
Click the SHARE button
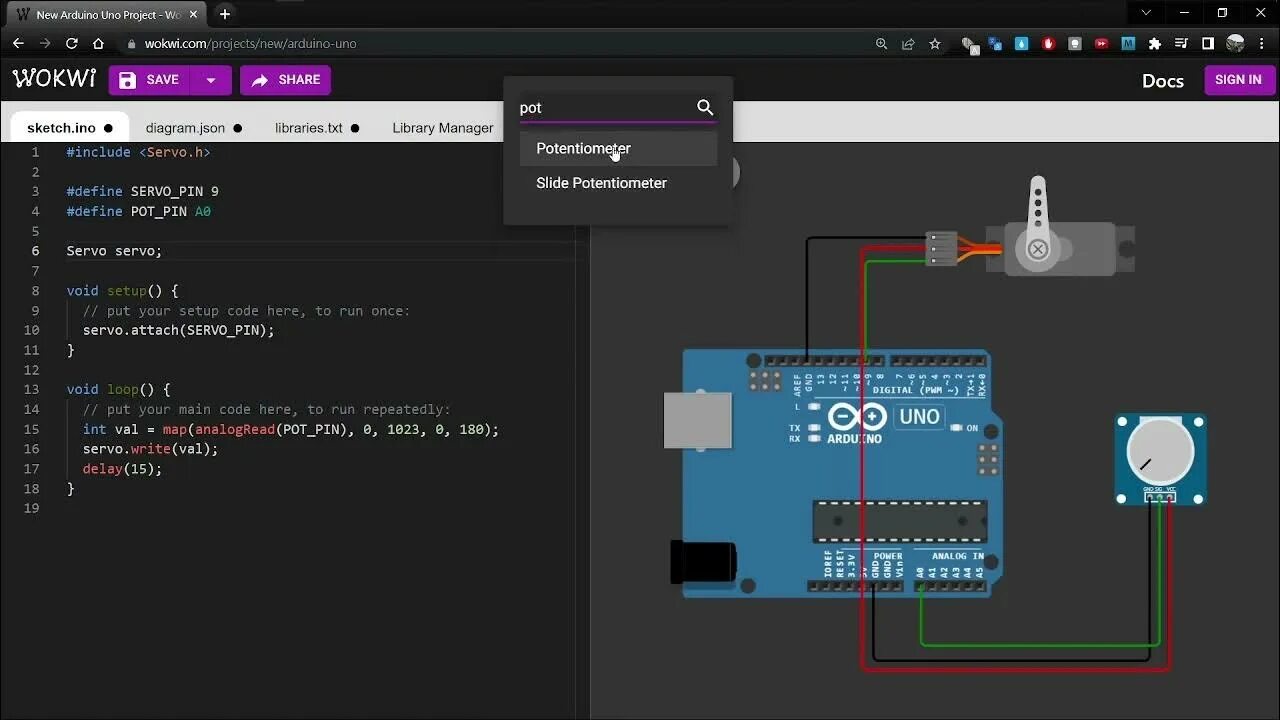click(285, 80)
